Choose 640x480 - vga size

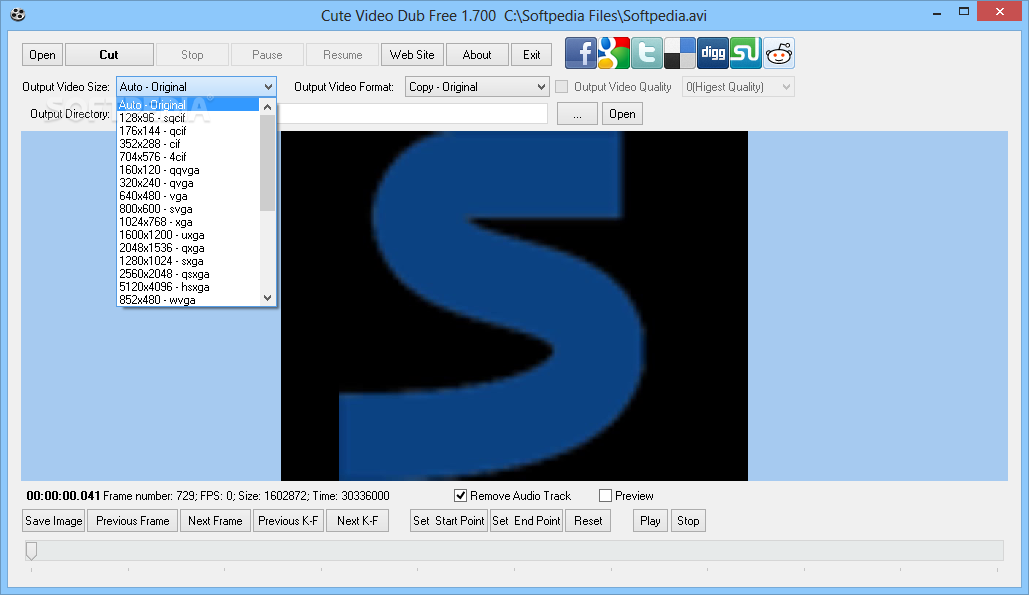pyautogui.click(x=188, y=196)
